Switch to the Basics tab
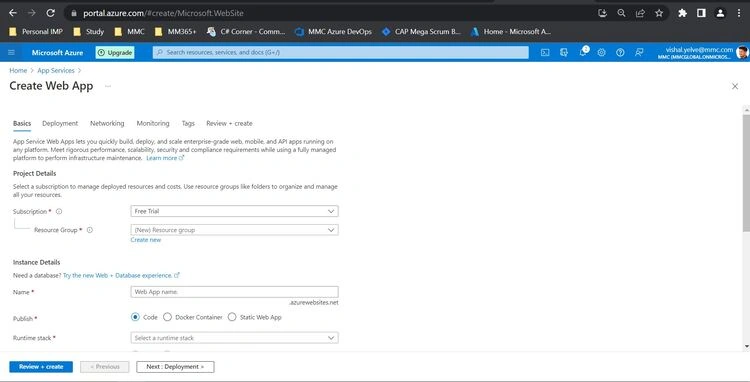This screenshot has height=382, width=750. tap(22, 123)
